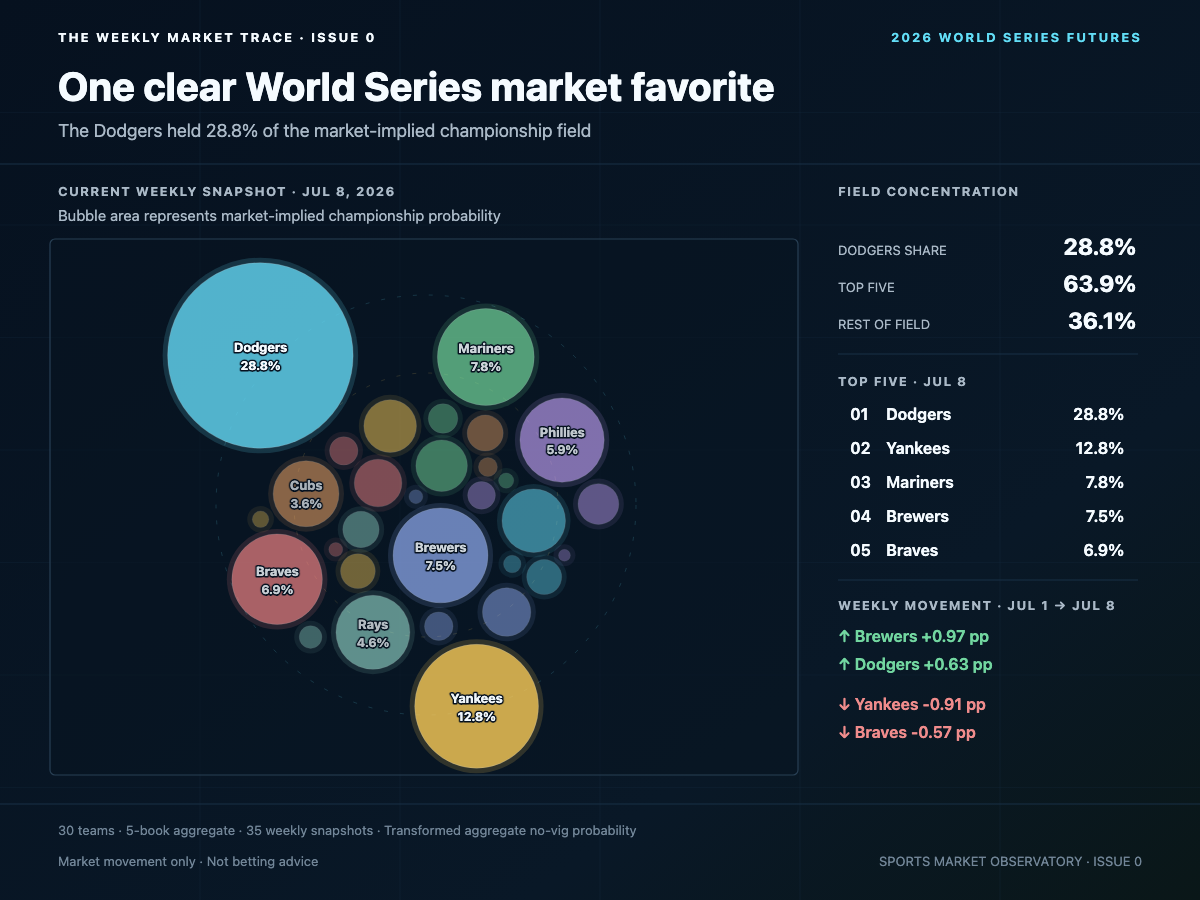This screenshot has width=1200, height=900.
Task: Click 'Market movement only · Not betting advice' disclaimer
Action: 188,861
